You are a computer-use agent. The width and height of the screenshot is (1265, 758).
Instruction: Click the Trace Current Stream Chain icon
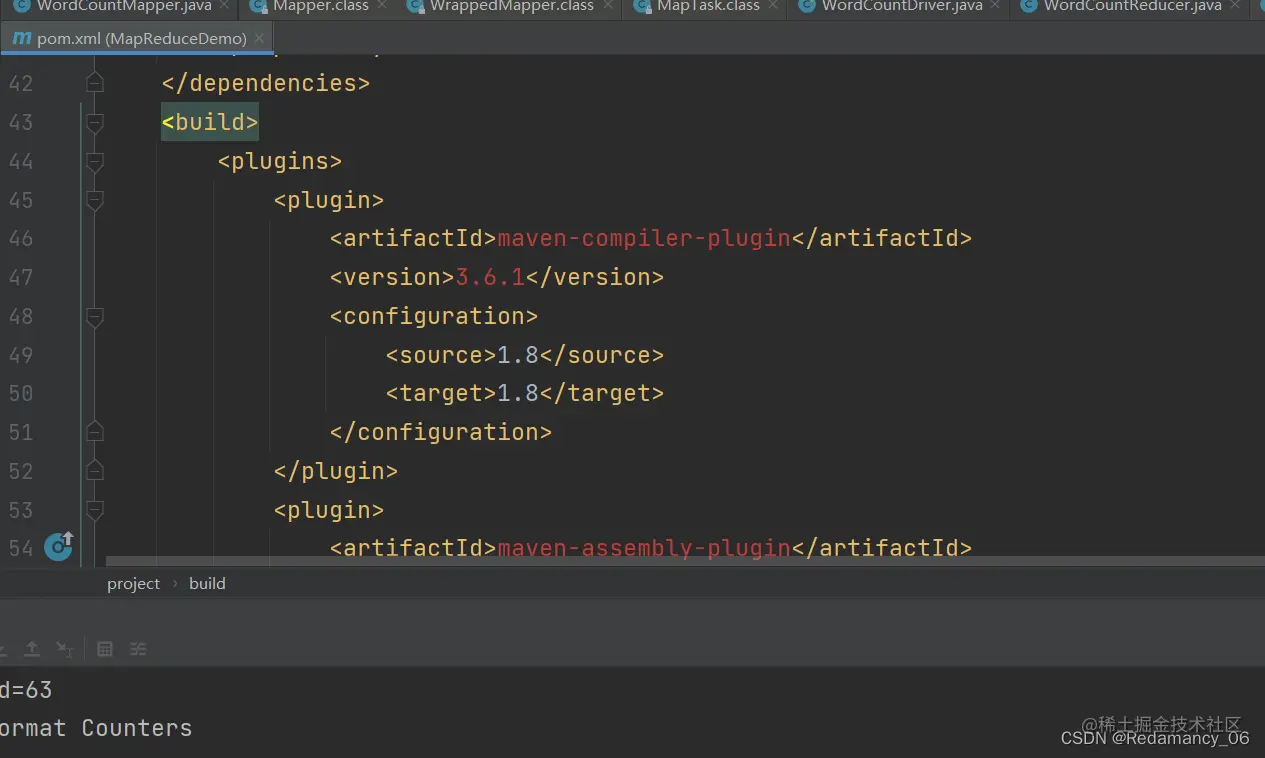pos(138,649)
